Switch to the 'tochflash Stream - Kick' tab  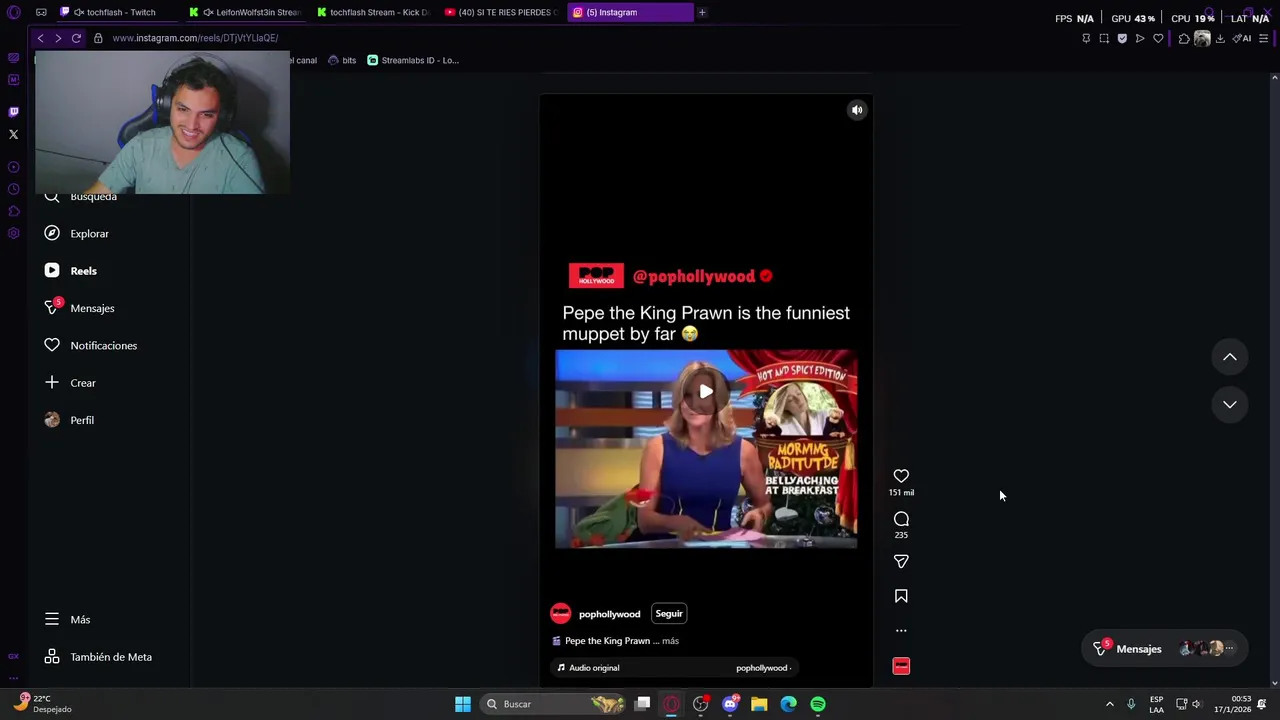coord(372,12)
